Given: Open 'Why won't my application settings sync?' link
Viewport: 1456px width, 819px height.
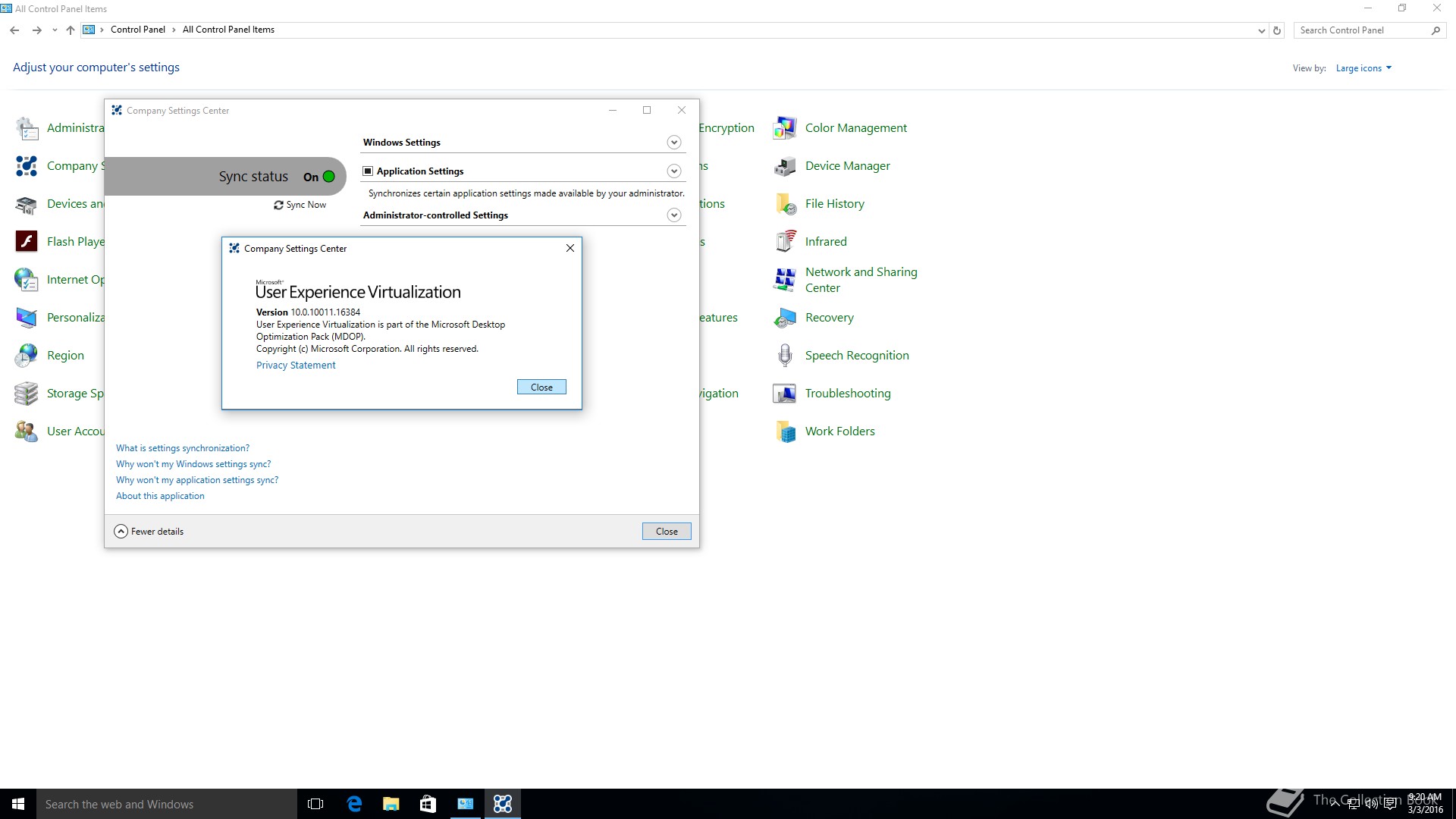Looking at the screenshot, I should pyautogui.click(x=197, y=480).
